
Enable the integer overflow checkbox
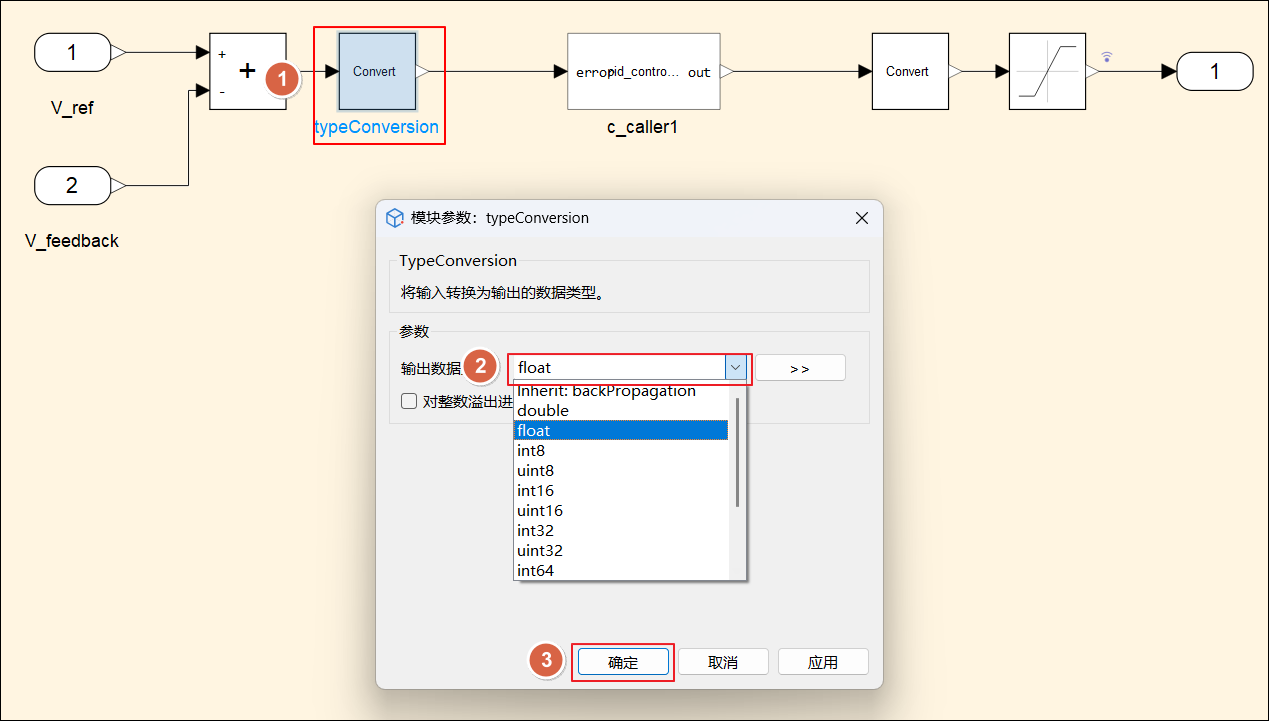click(x=409, y=401)
